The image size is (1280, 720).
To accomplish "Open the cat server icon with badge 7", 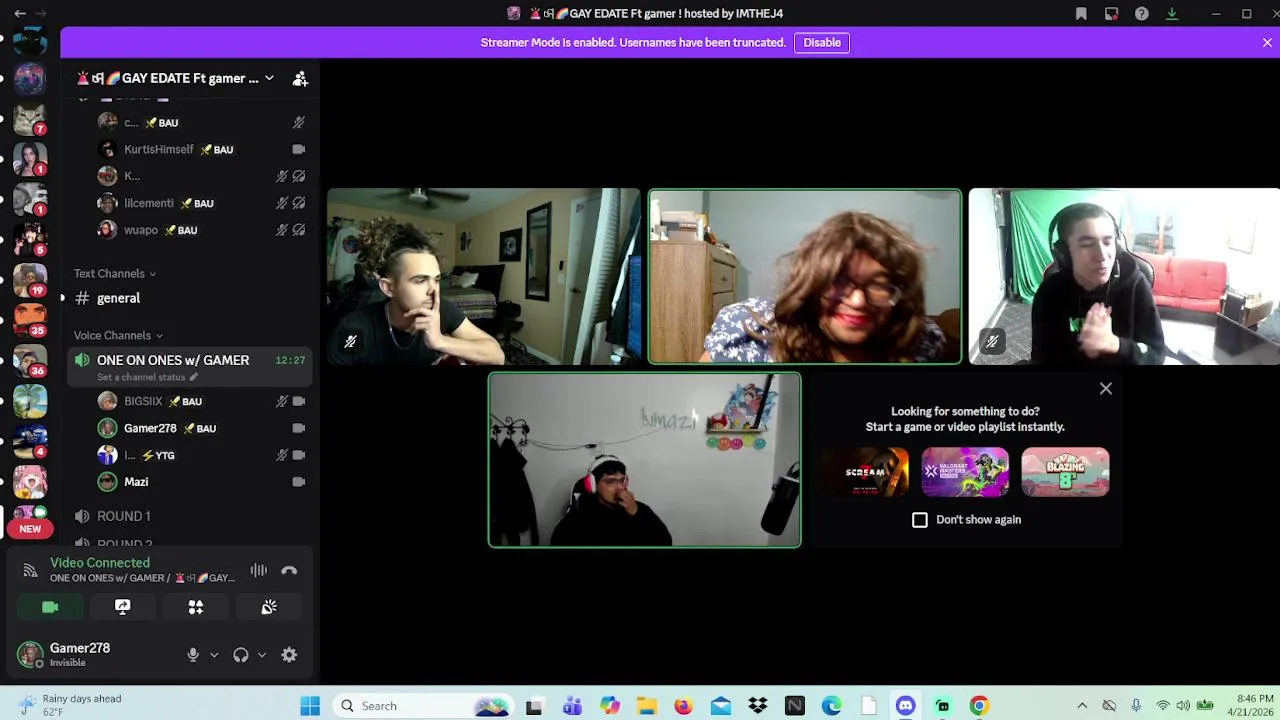I will 30,119.
